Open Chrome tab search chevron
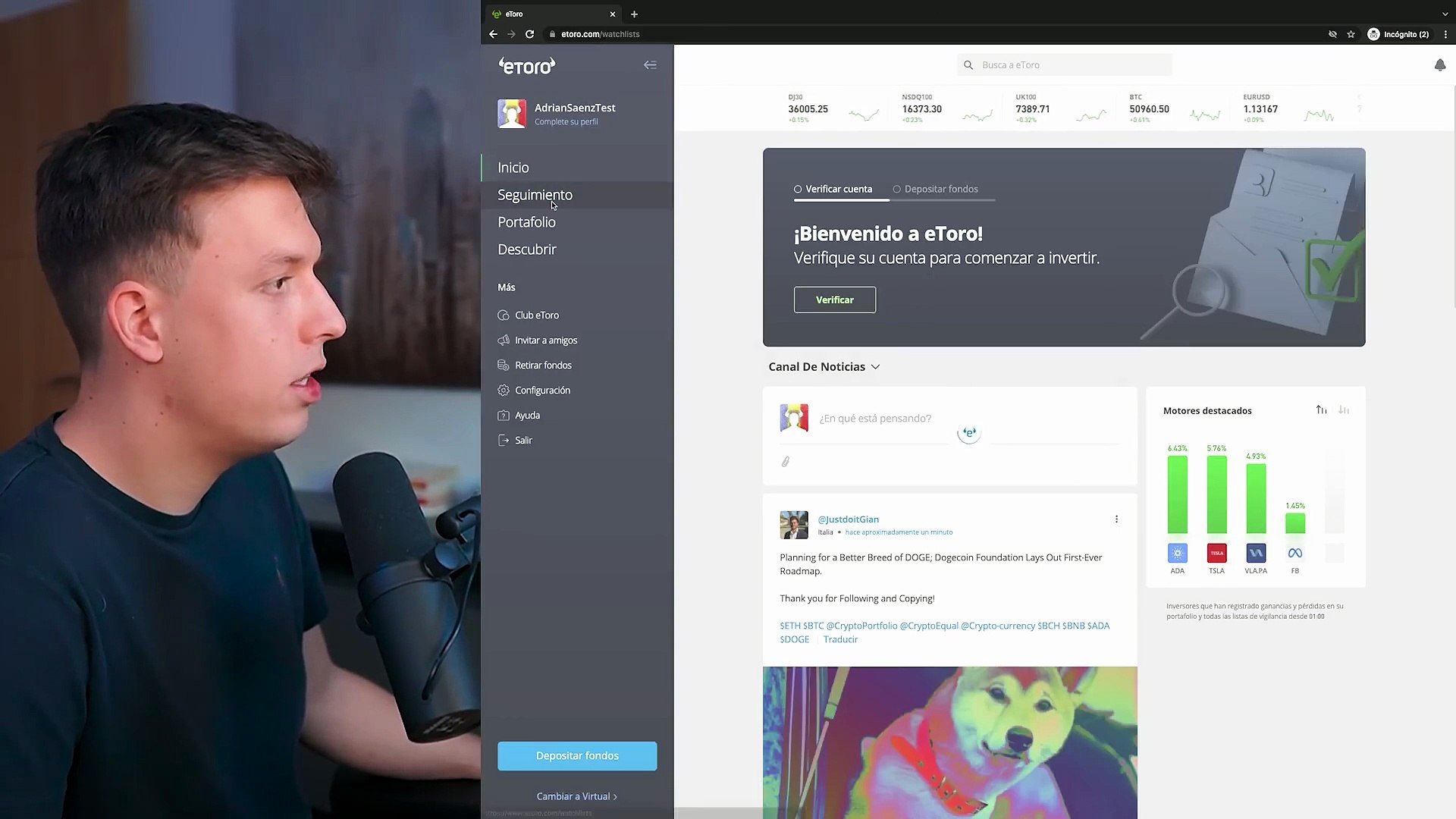The height and width of the screenshot is (819, 1456). [x=1445, y=14]
